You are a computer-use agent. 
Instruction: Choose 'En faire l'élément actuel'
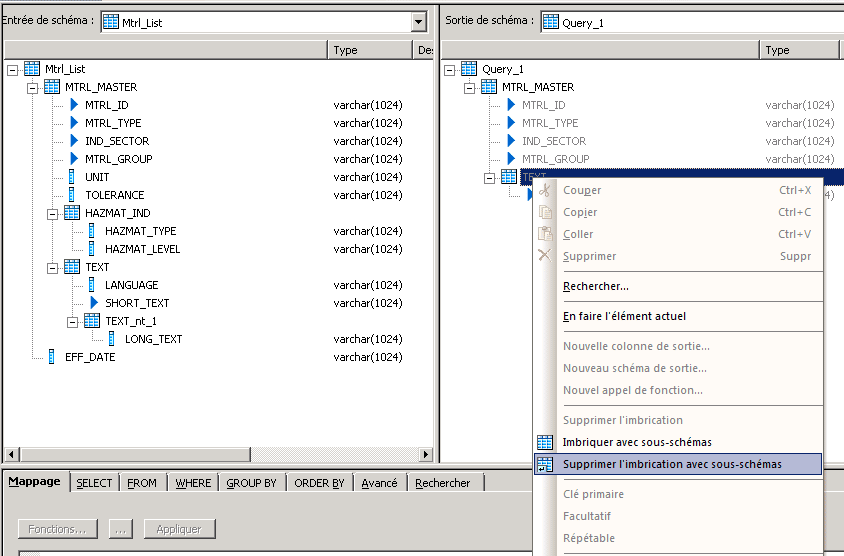coord(624,316)
